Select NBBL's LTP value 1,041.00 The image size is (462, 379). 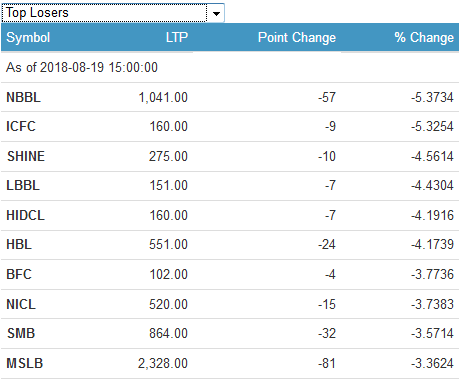click(163, 98)
